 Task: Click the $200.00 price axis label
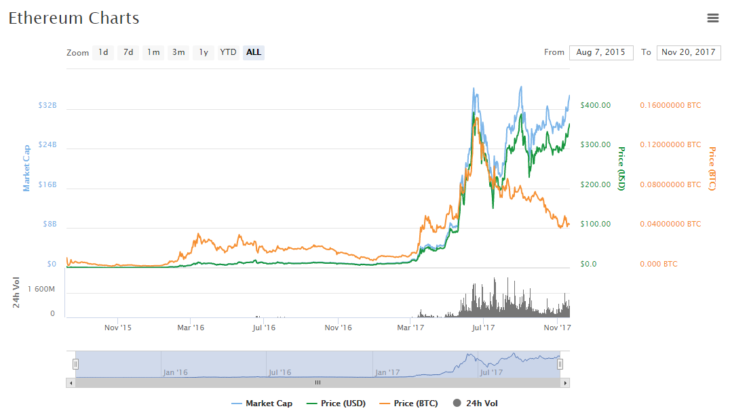pos(595,184)
